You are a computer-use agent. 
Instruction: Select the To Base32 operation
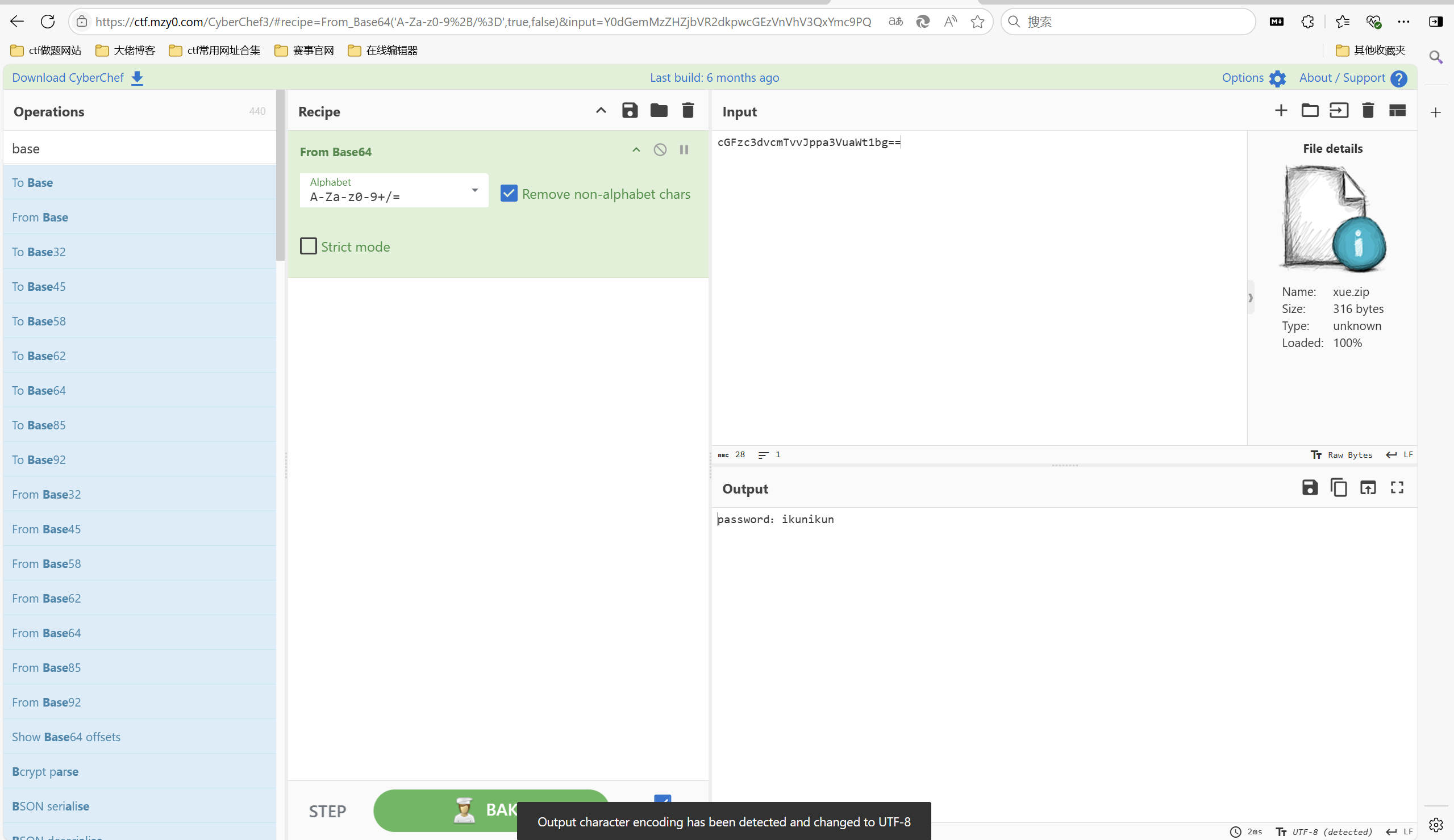click(140, 252)
